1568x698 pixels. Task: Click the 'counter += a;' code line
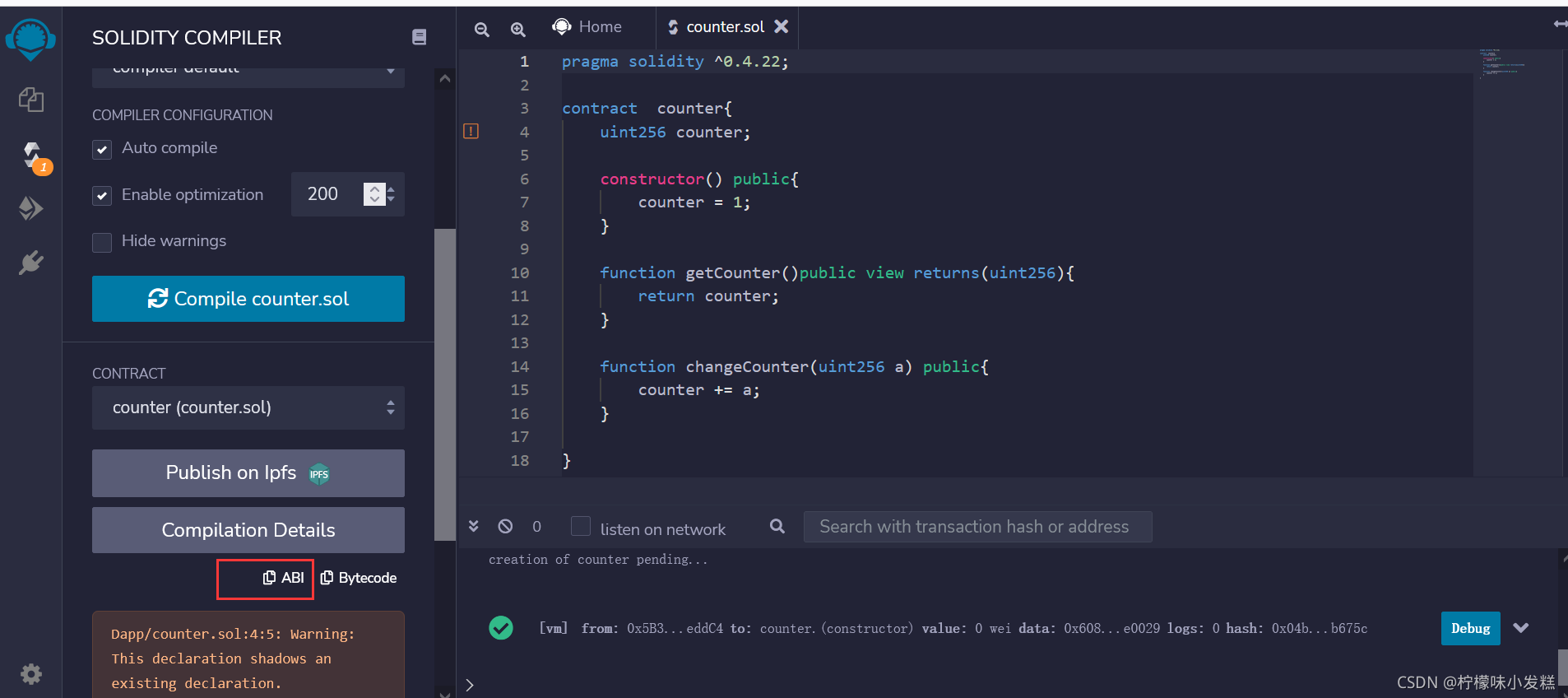coord(699,390)
